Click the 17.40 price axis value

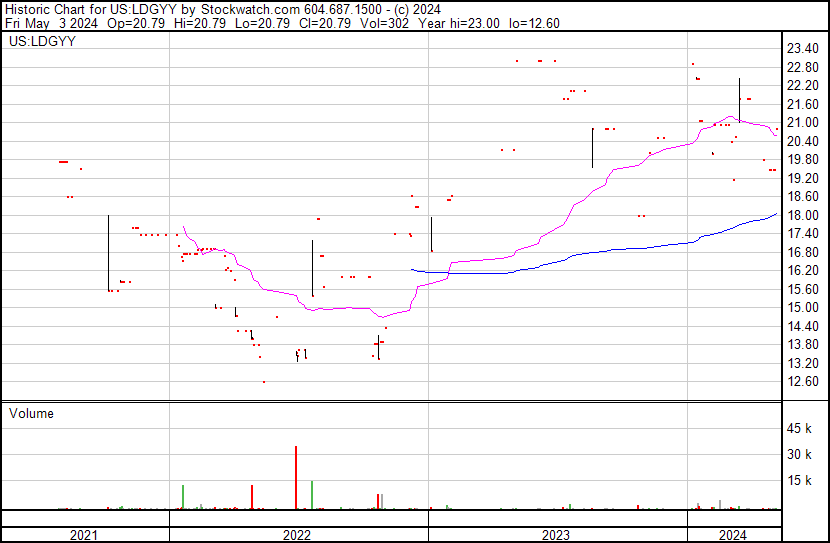pos(802,233)
